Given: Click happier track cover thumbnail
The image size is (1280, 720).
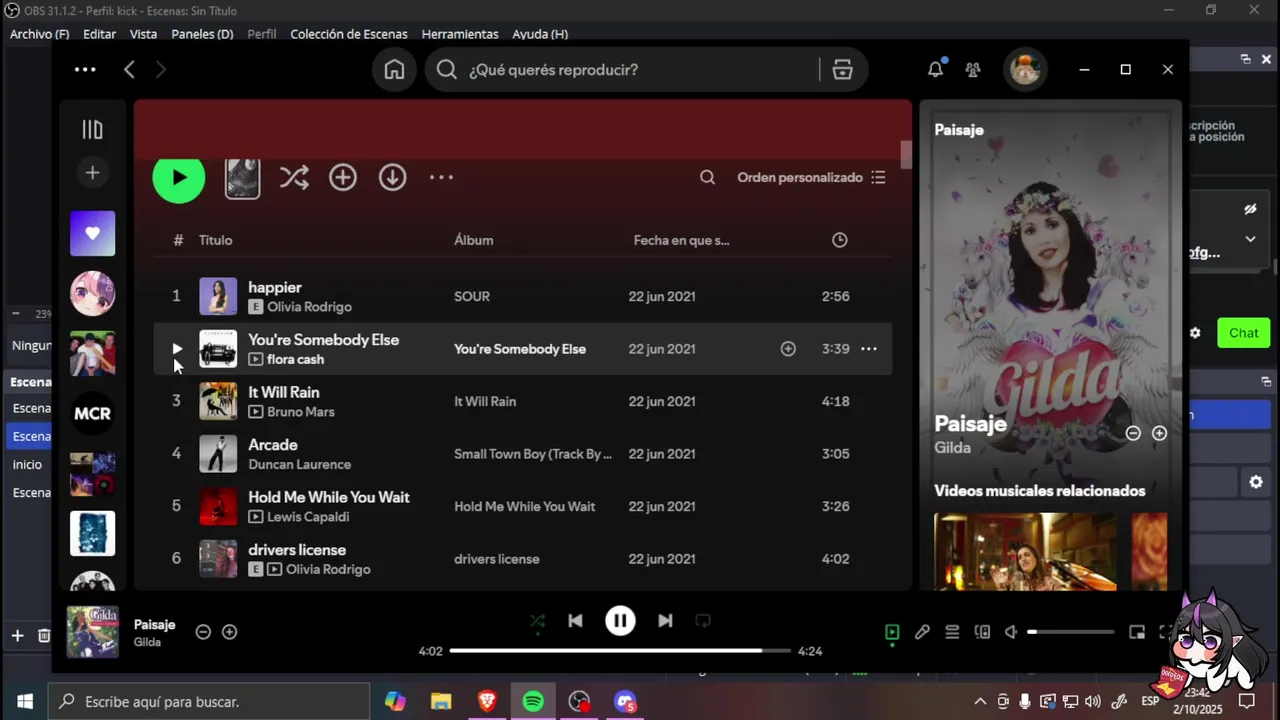Looking at the screenshot, I should (x=218, y=296).
